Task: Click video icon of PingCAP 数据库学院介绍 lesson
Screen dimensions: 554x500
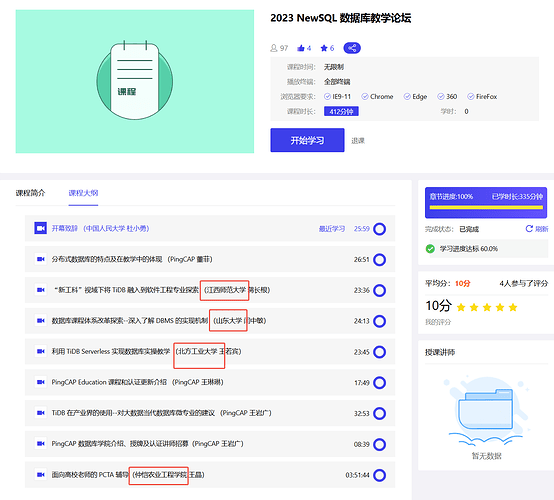Action: 41,444
